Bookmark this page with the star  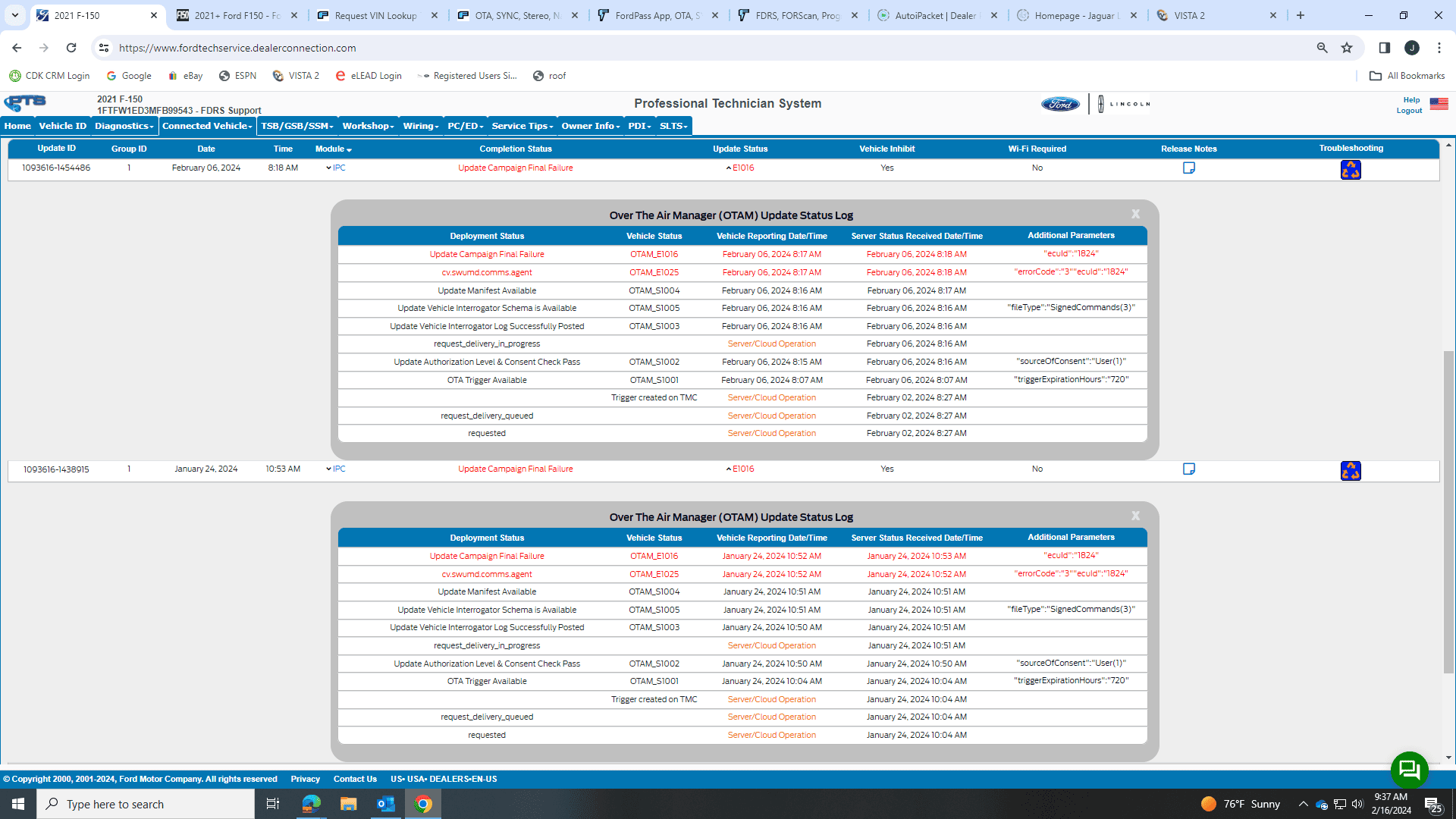point(1347,48)
